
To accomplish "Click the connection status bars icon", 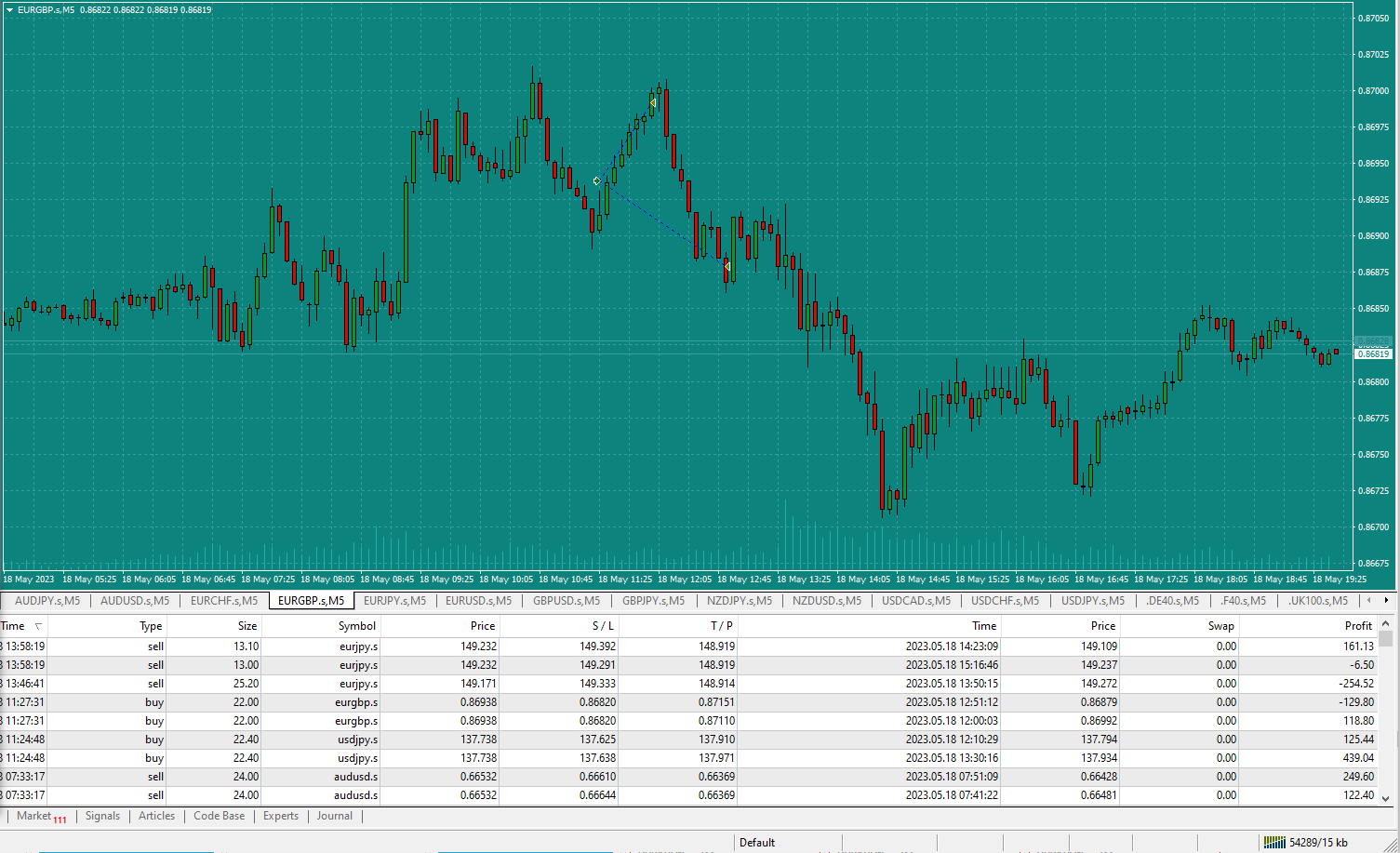I will 1274,842.
